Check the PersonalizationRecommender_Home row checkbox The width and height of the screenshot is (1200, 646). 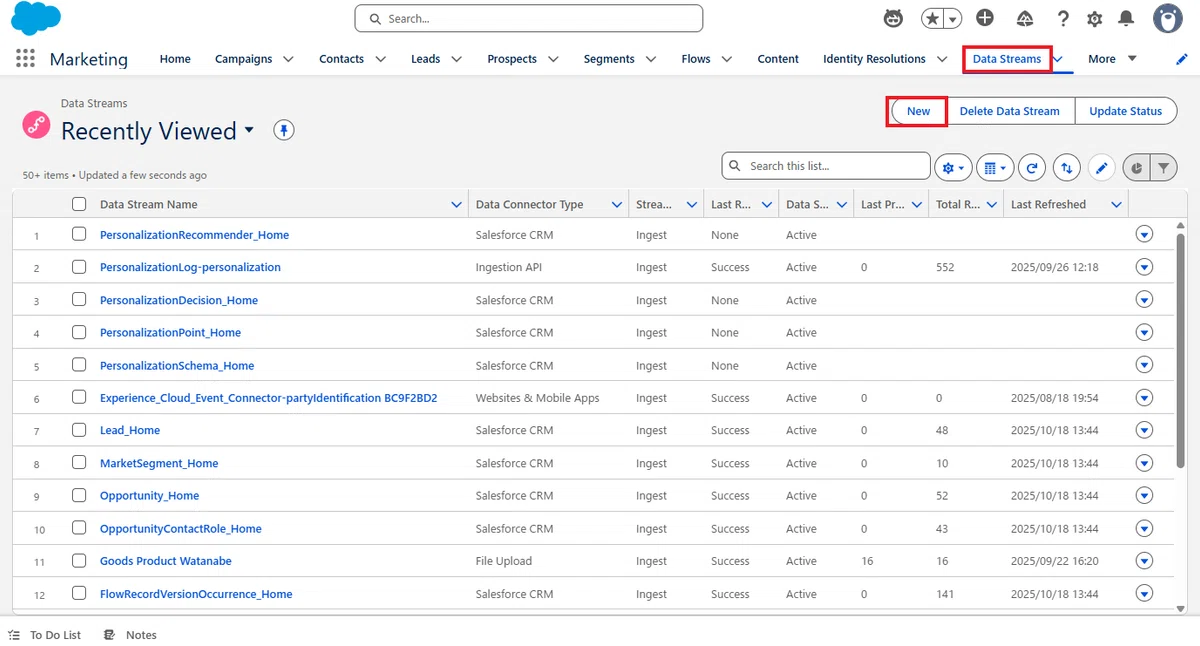[79, 235]
